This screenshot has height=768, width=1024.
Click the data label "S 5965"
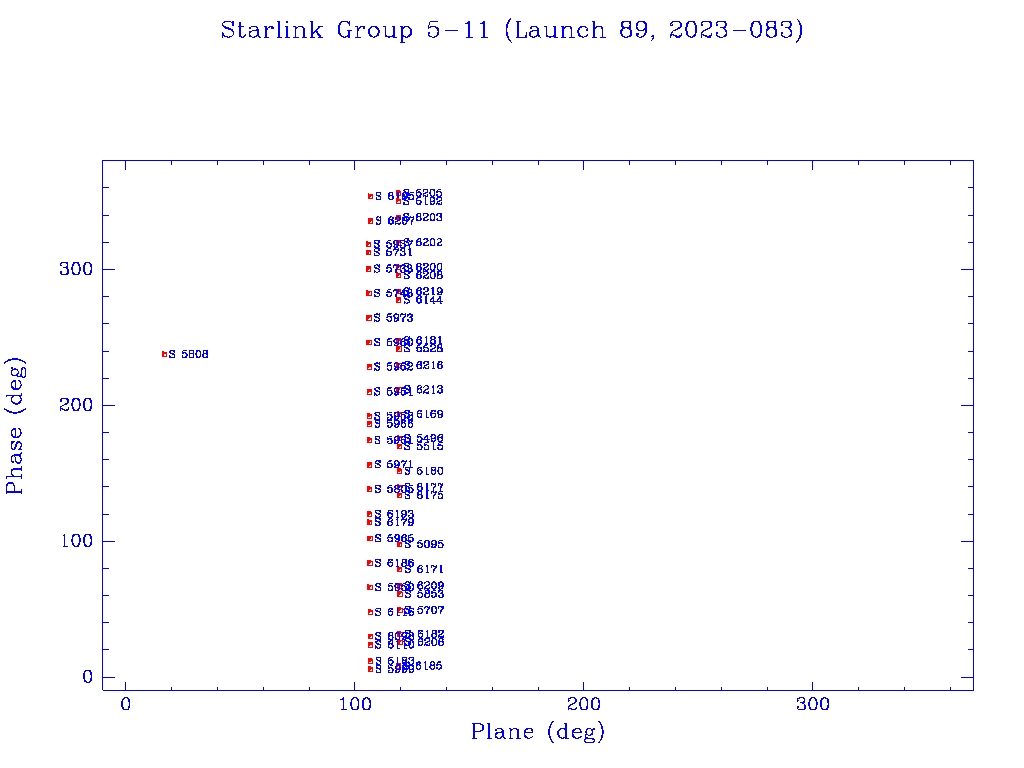394,538
